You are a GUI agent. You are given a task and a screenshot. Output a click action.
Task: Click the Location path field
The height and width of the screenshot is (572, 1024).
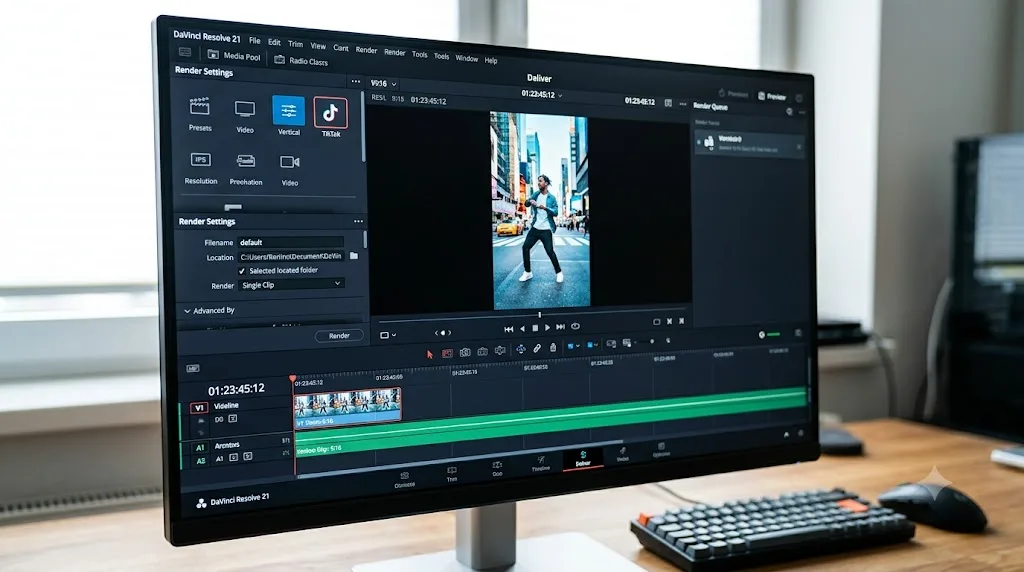click(291, 257)
